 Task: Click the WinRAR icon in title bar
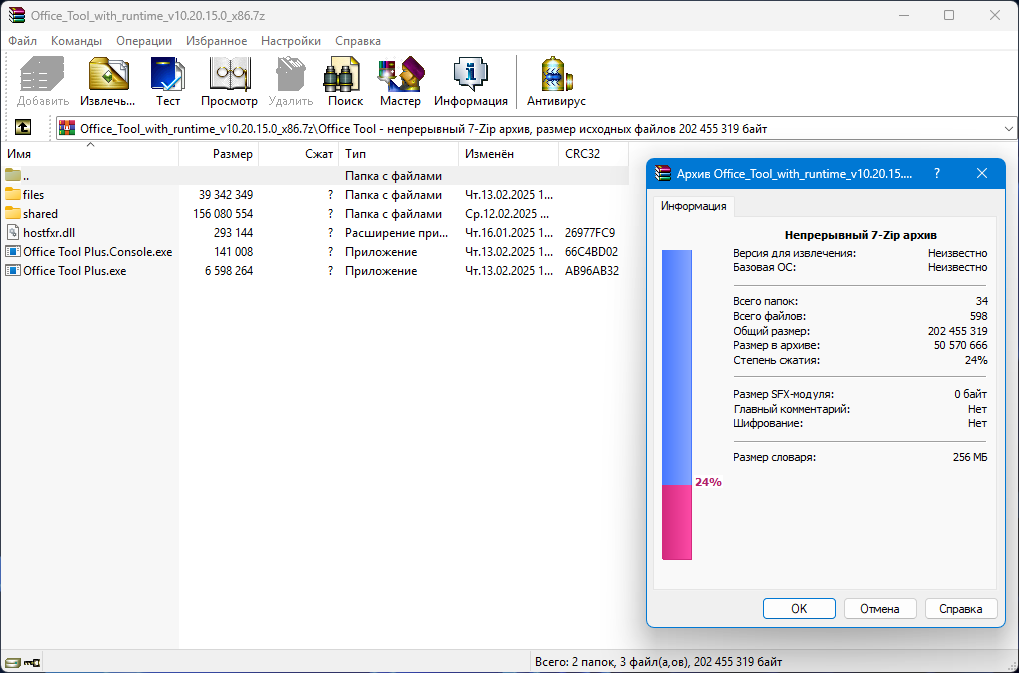(x=16, y=15)
